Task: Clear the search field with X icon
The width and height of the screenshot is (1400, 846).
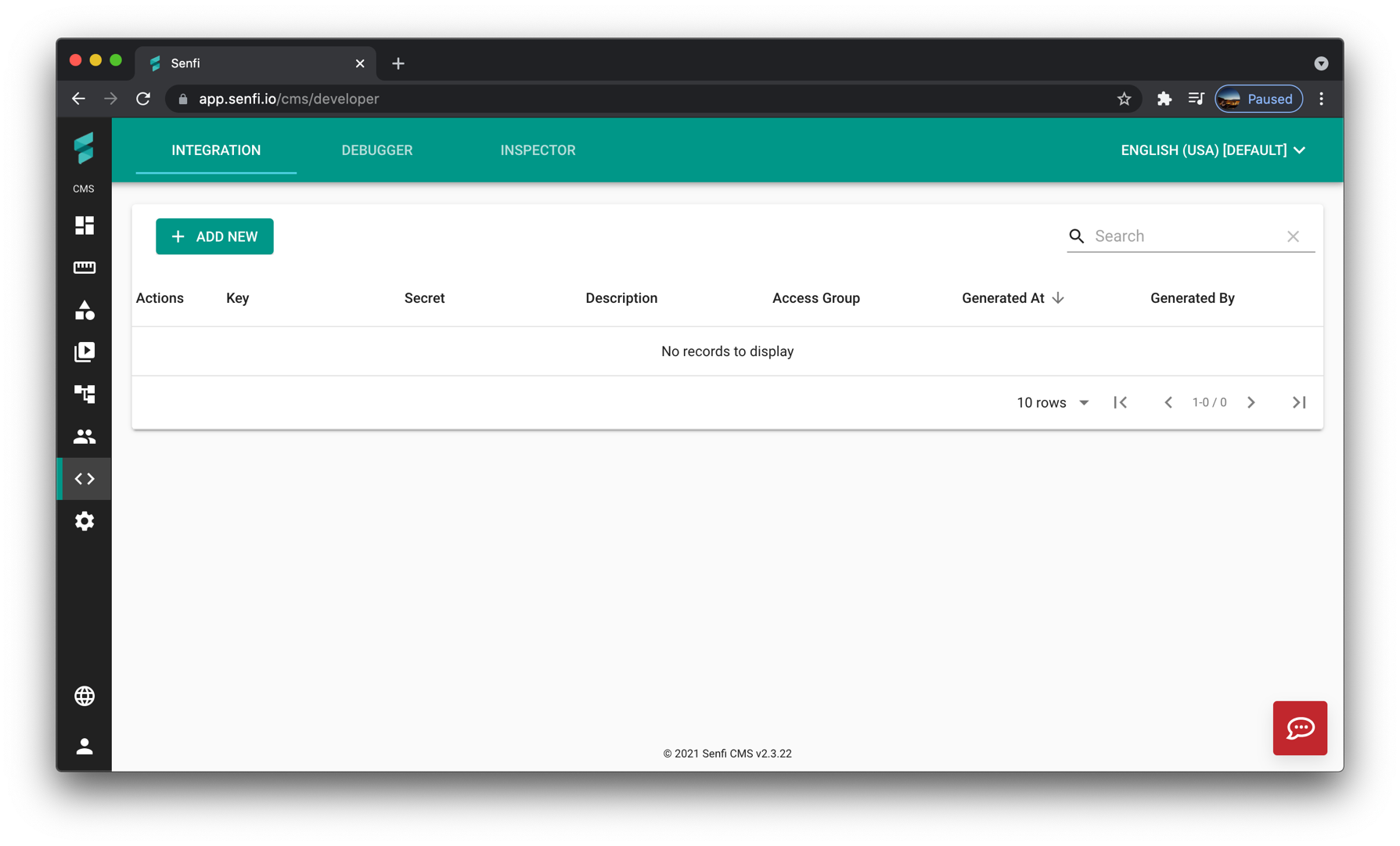Action: [1293, 236]
